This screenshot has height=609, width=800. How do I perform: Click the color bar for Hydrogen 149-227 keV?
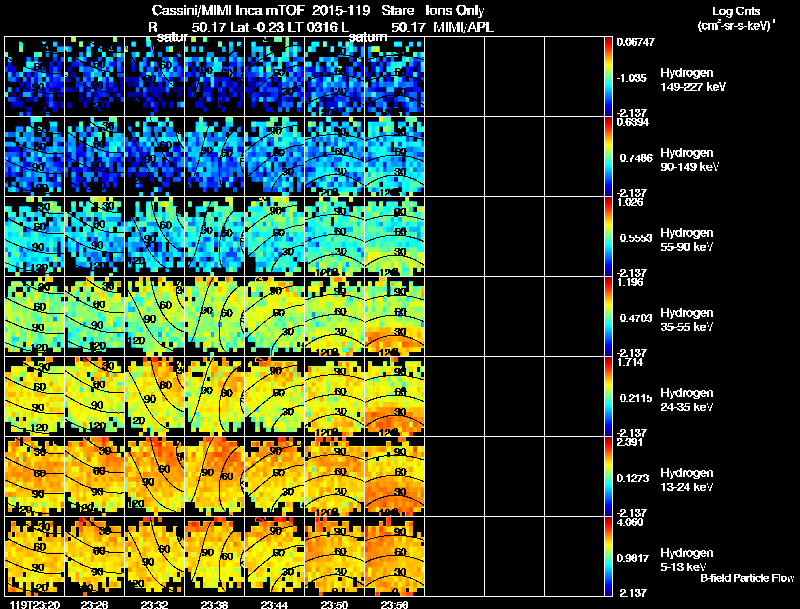[x=608, y=77]
